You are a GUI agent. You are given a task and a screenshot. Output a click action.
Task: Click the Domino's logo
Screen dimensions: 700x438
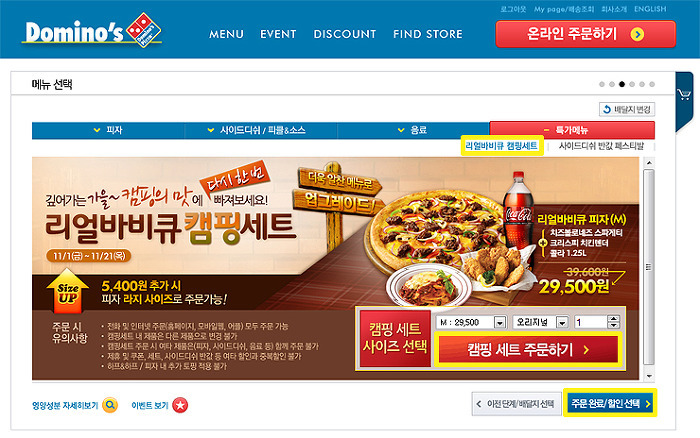(92, 30)
